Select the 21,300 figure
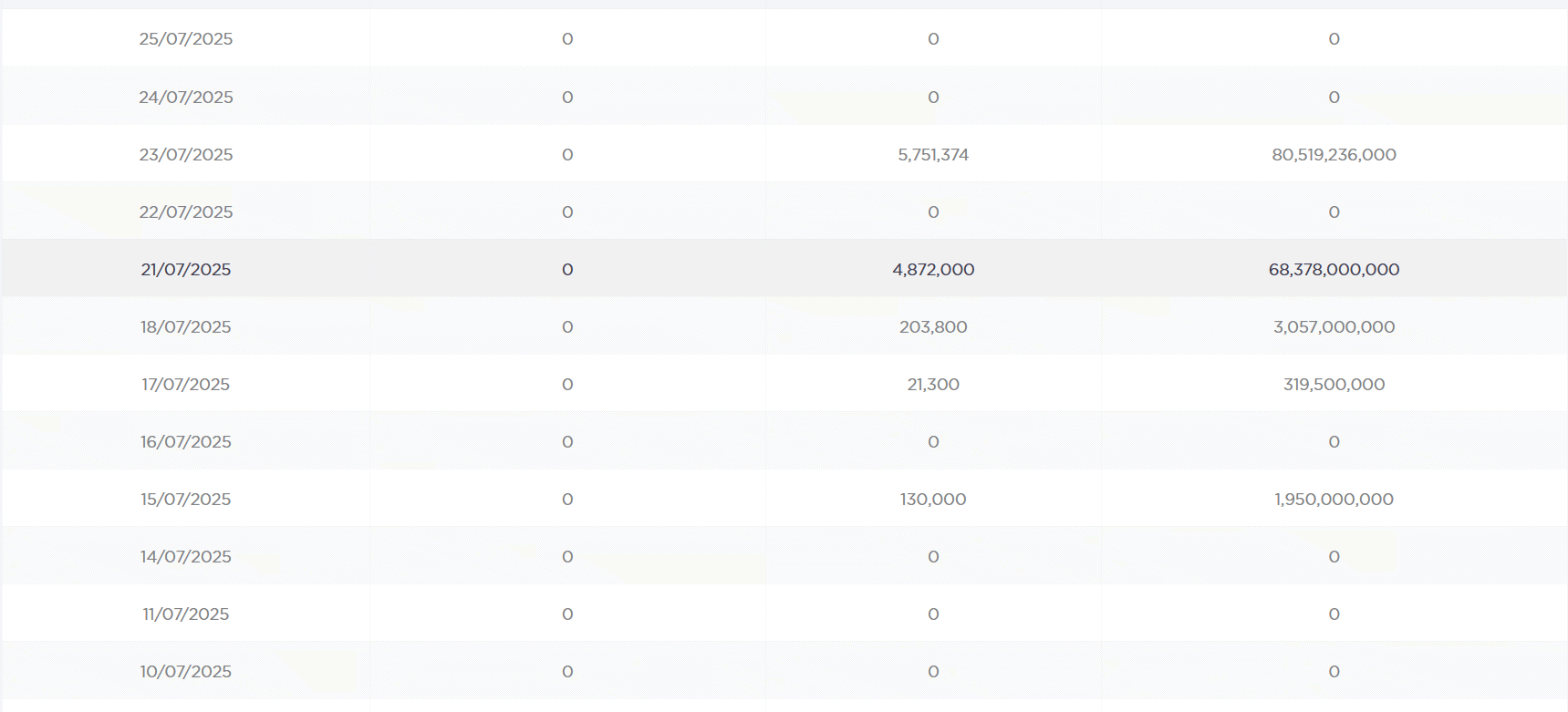1568x712 pixels. pyautogui.click(x=932, y=385)
